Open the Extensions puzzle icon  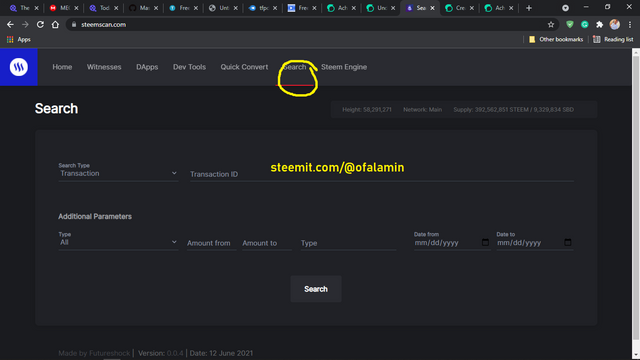[x=600, y=24]
